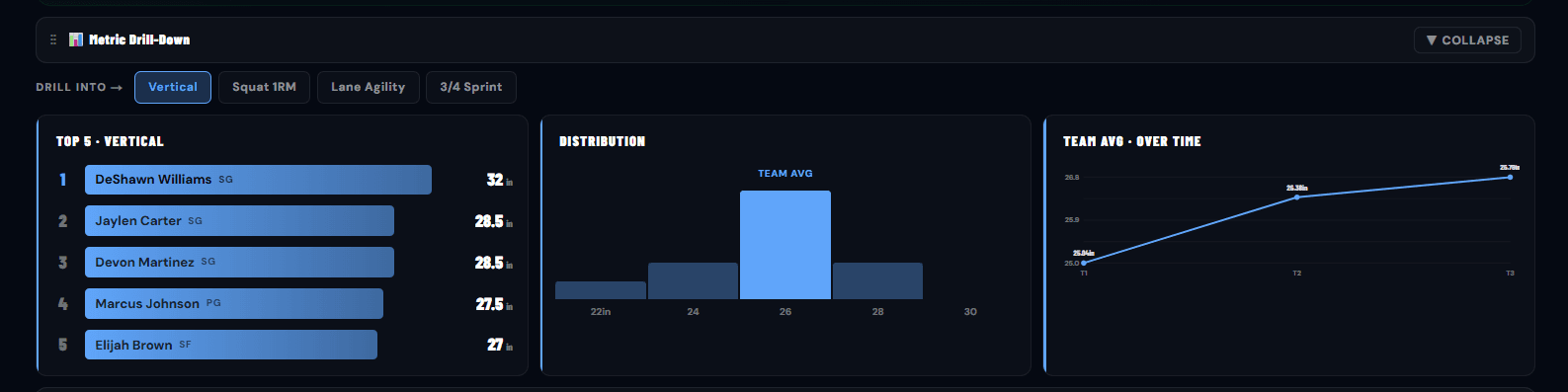Click the T1 data point on line chart
1568x392 pixels.
click(1084, 263)
